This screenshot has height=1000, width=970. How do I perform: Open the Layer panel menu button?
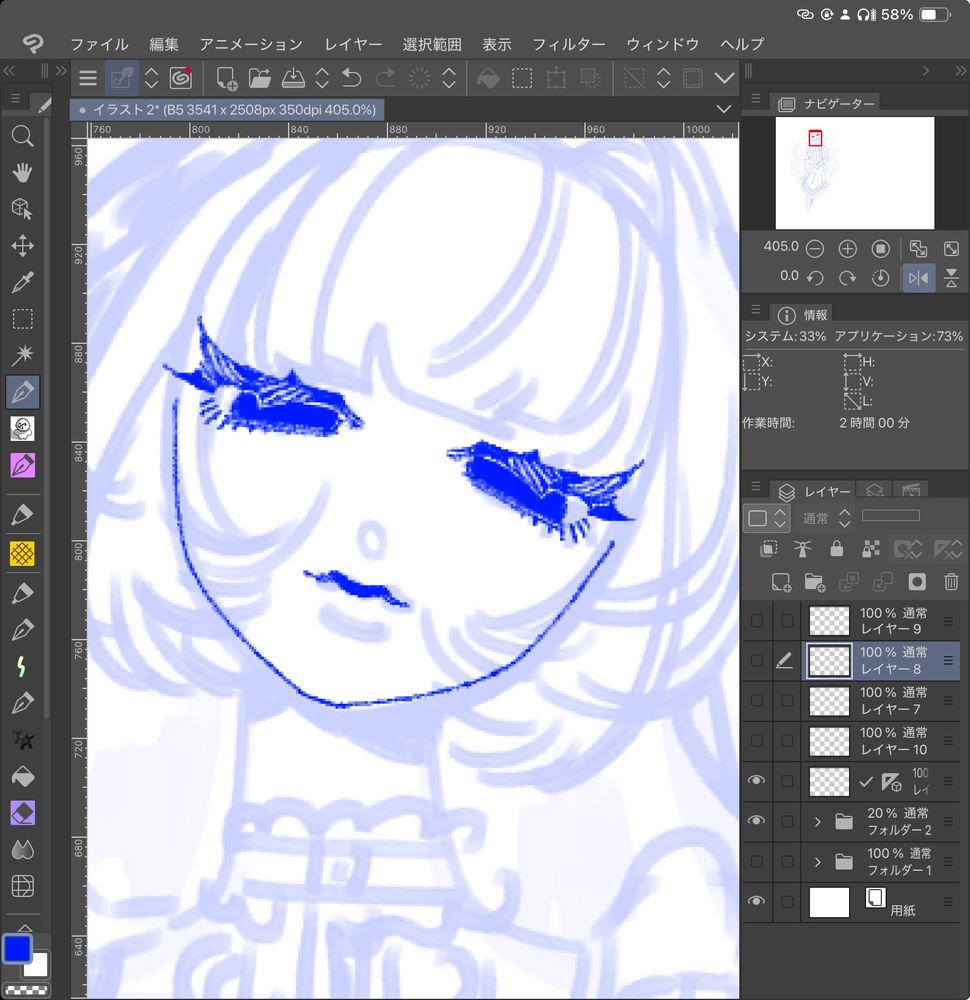756,487
